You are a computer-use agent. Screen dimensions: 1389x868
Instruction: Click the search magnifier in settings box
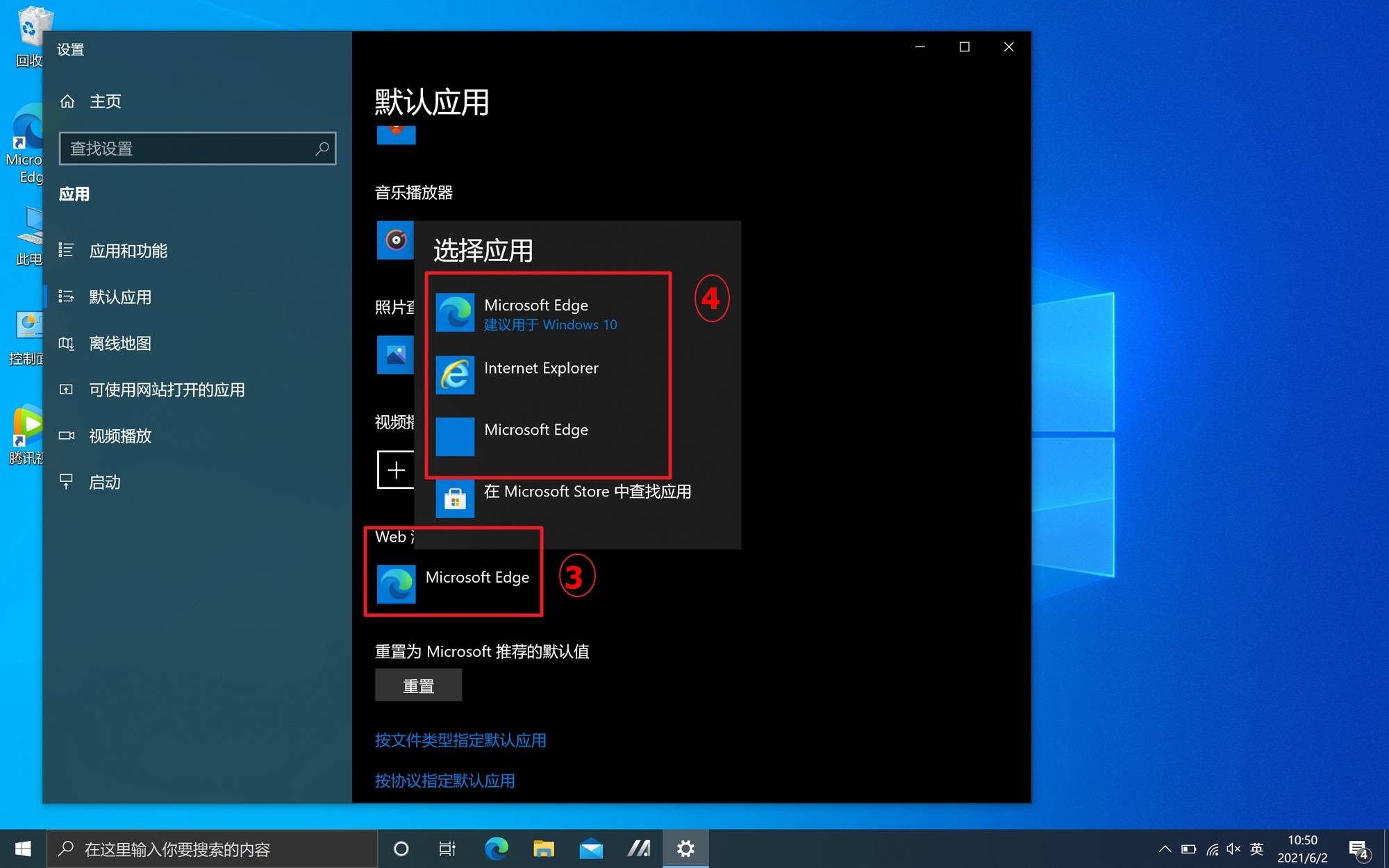tap(322, 149)
